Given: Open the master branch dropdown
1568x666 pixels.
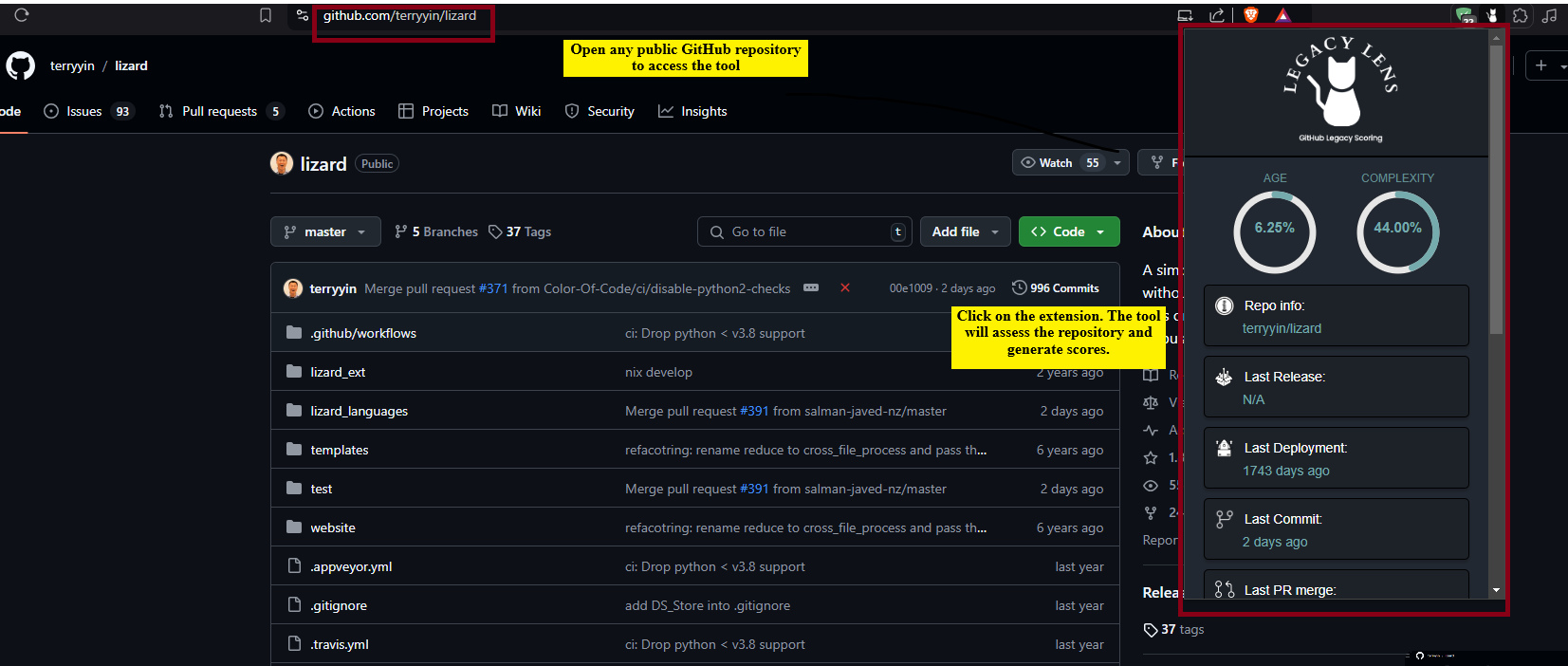Looking at the screenshot, I should (325, 231).
